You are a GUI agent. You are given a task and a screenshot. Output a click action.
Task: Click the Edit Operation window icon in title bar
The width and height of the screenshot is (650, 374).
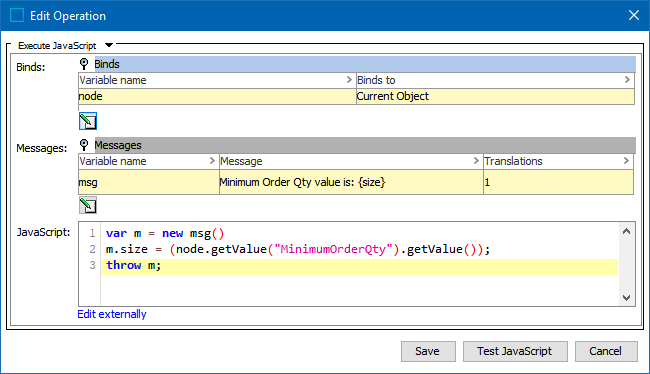(x=17, y=15)
